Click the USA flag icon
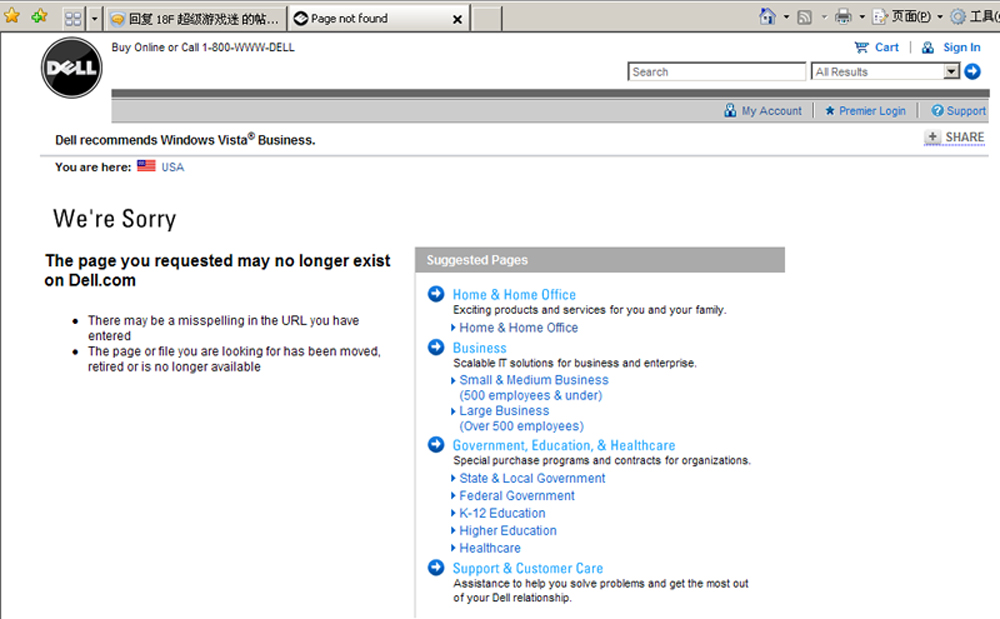 [146, 166]
